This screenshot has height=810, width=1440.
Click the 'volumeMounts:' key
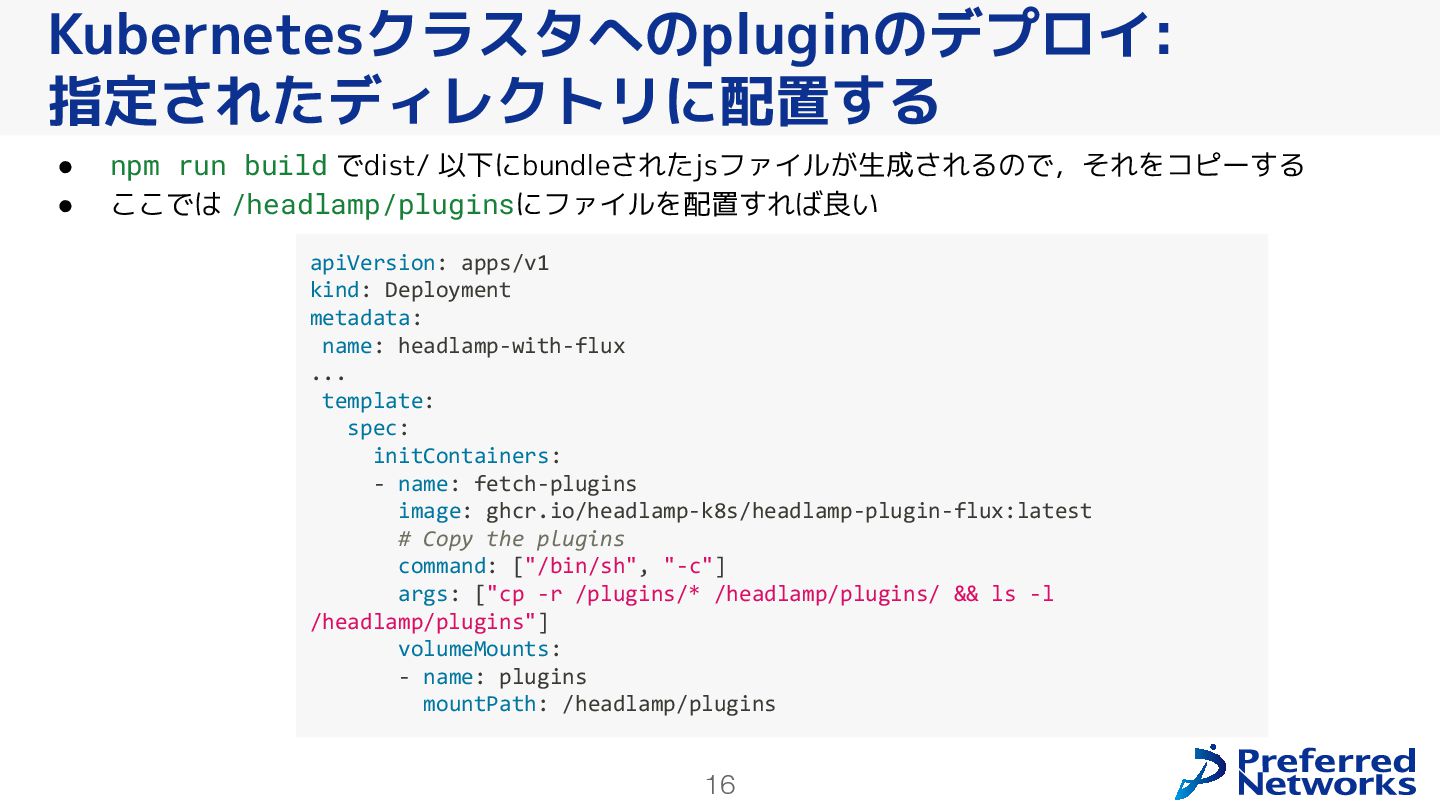point(480,649)
